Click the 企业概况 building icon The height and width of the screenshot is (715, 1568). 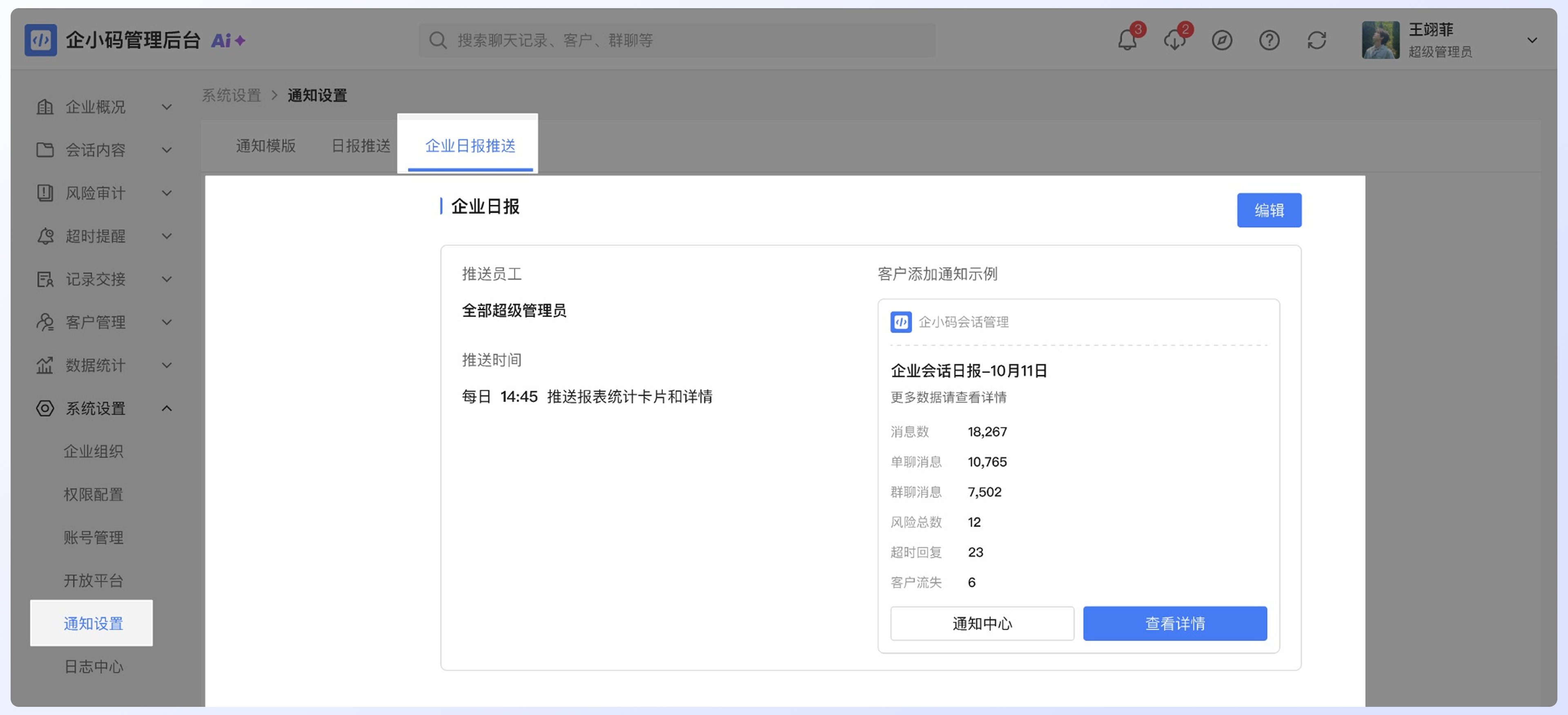click(x=45, y=107)
